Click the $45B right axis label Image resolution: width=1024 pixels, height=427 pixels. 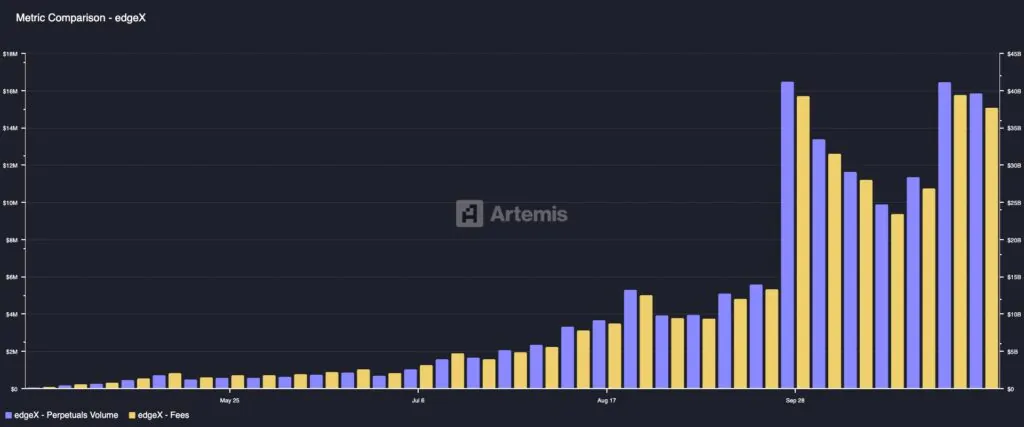pos(1012,54)
